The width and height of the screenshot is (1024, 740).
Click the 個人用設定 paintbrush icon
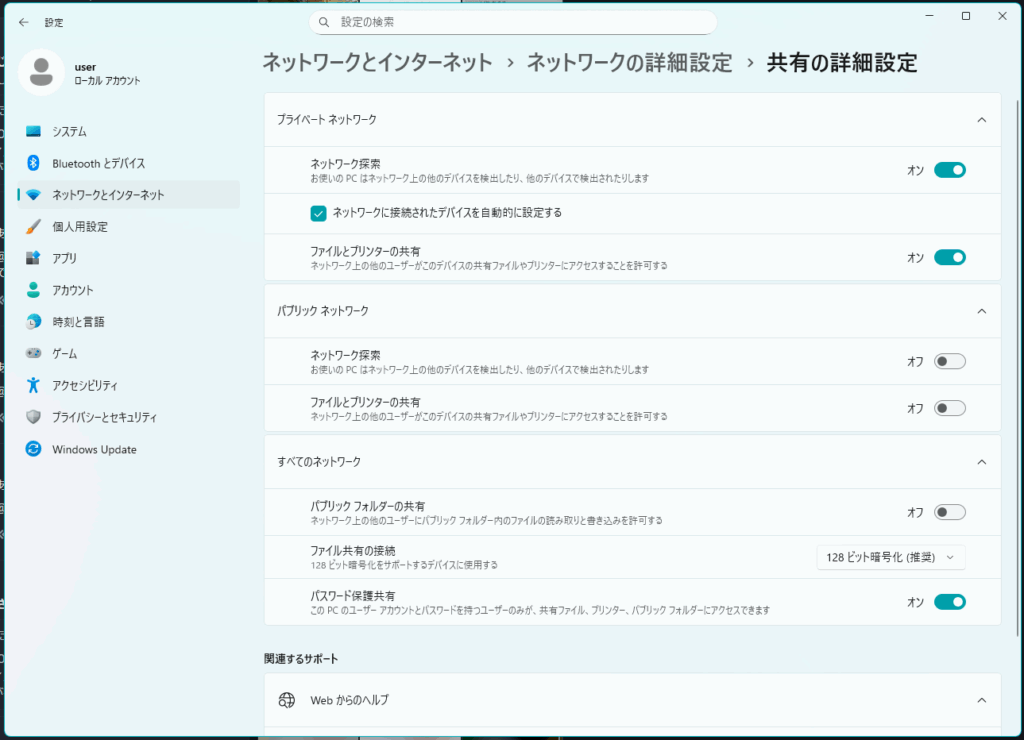pos(34,227)
